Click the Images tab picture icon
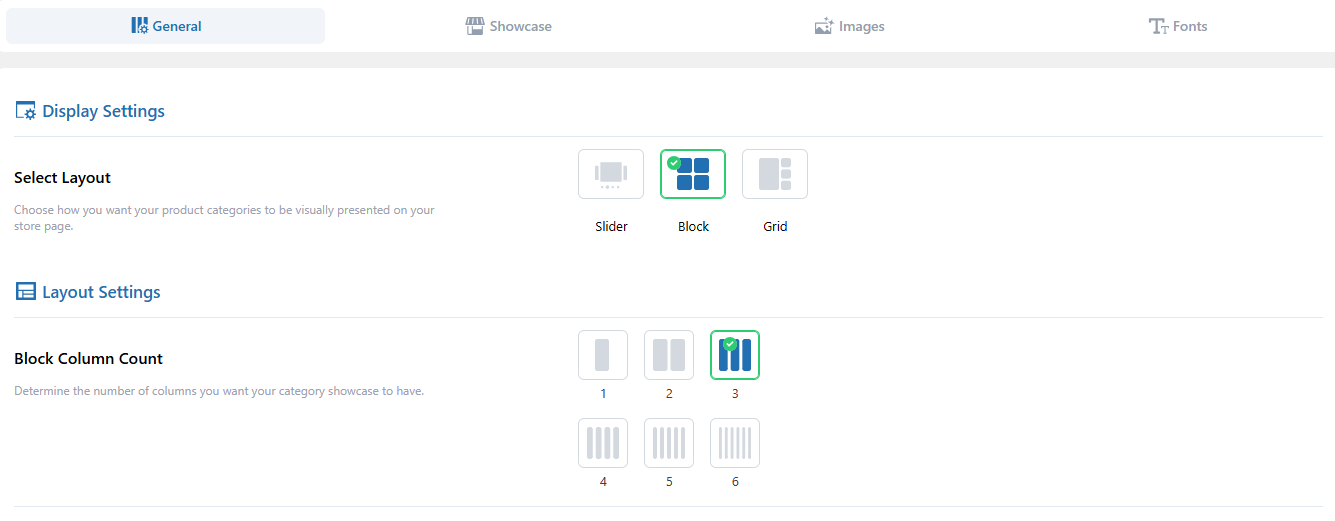Viewport: 1335px width, 521px height. (824, 26)
